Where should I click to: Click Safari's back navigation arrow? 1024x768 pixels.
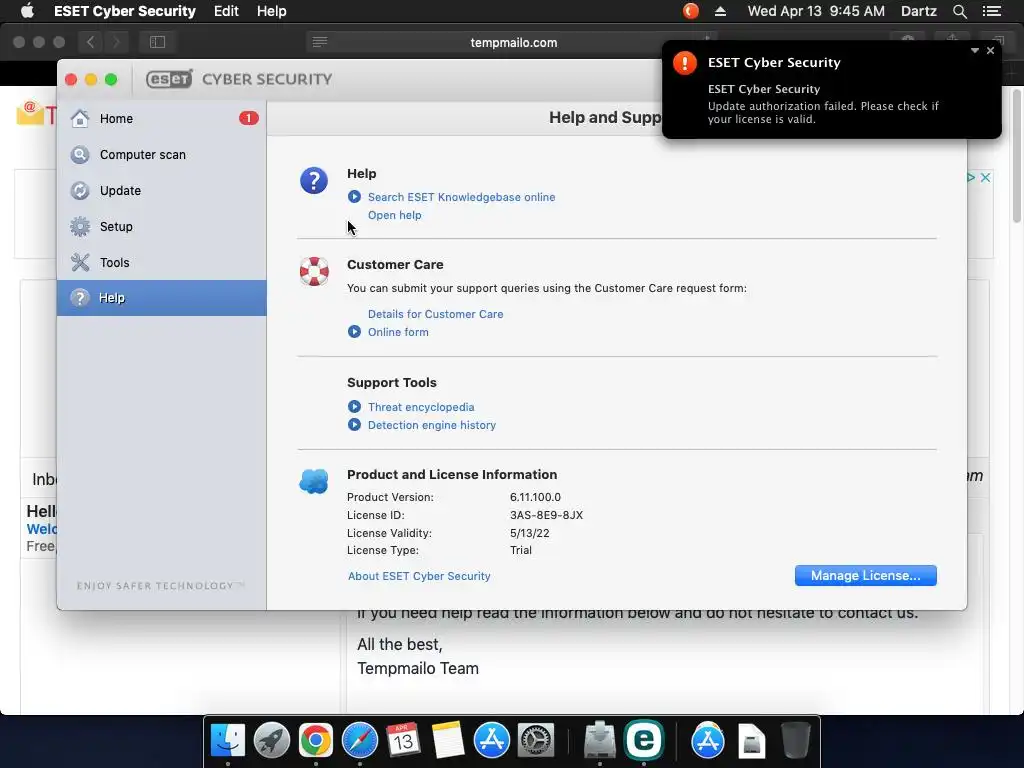[90, 42]
